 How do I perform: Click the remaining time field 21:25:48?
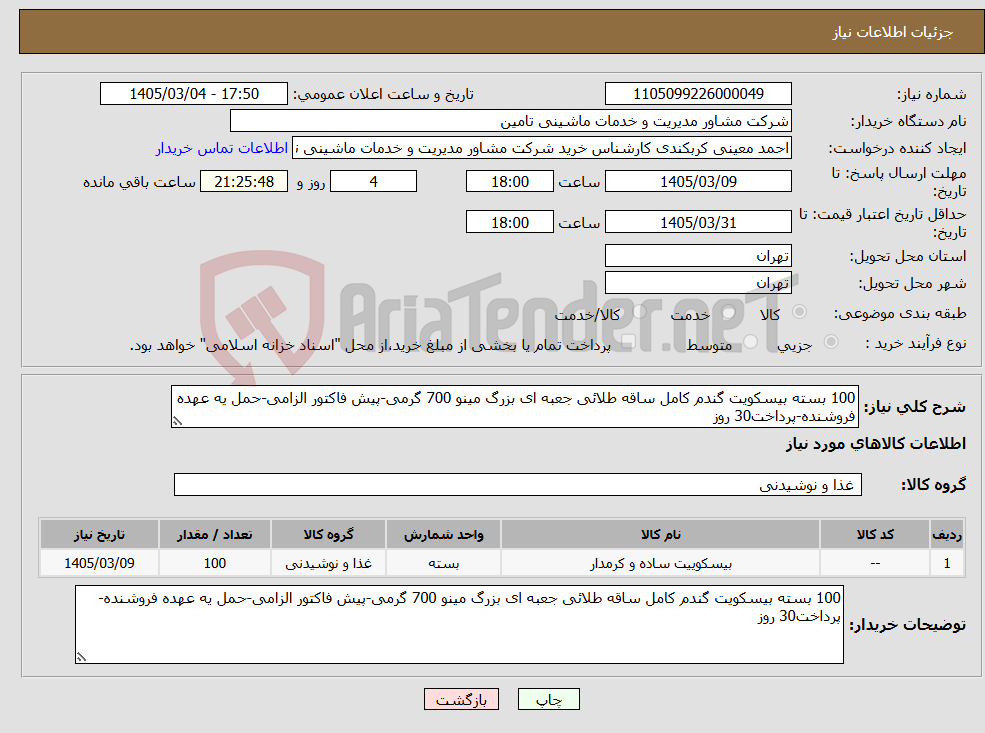244,182
